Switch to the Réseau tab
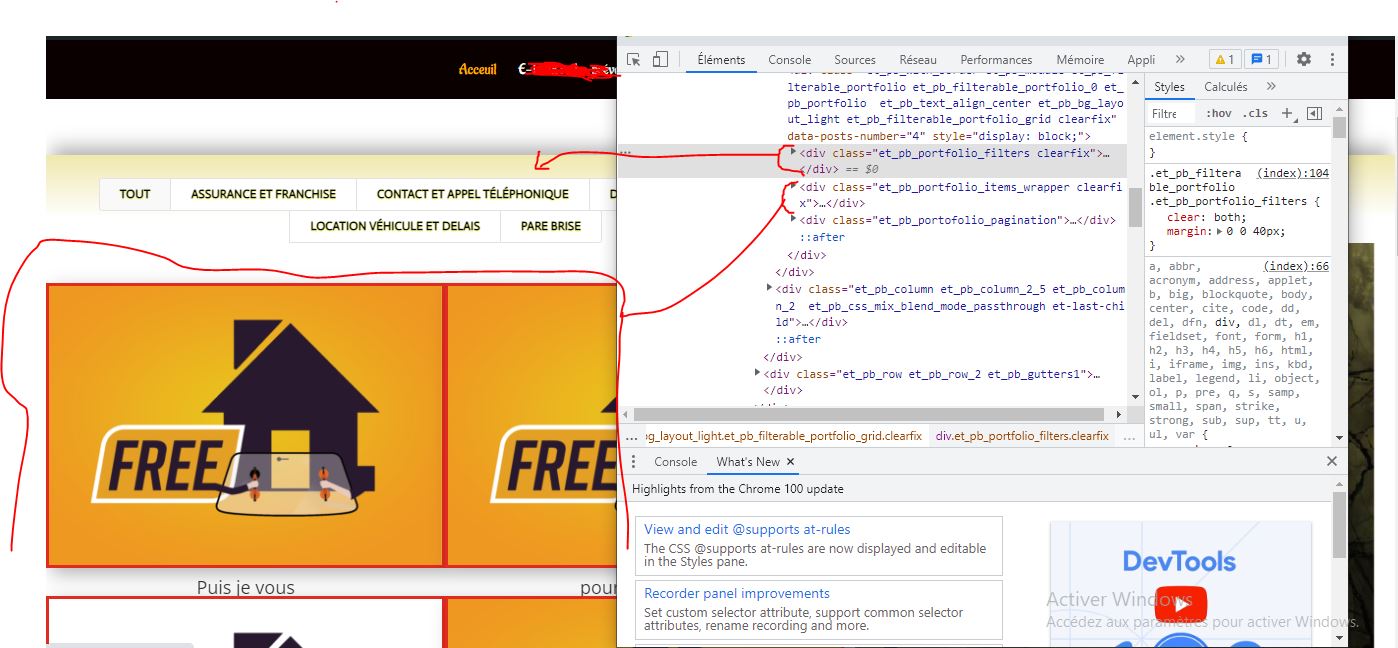The height and width of the screenshot is (648, 1398). click(917, 60)
